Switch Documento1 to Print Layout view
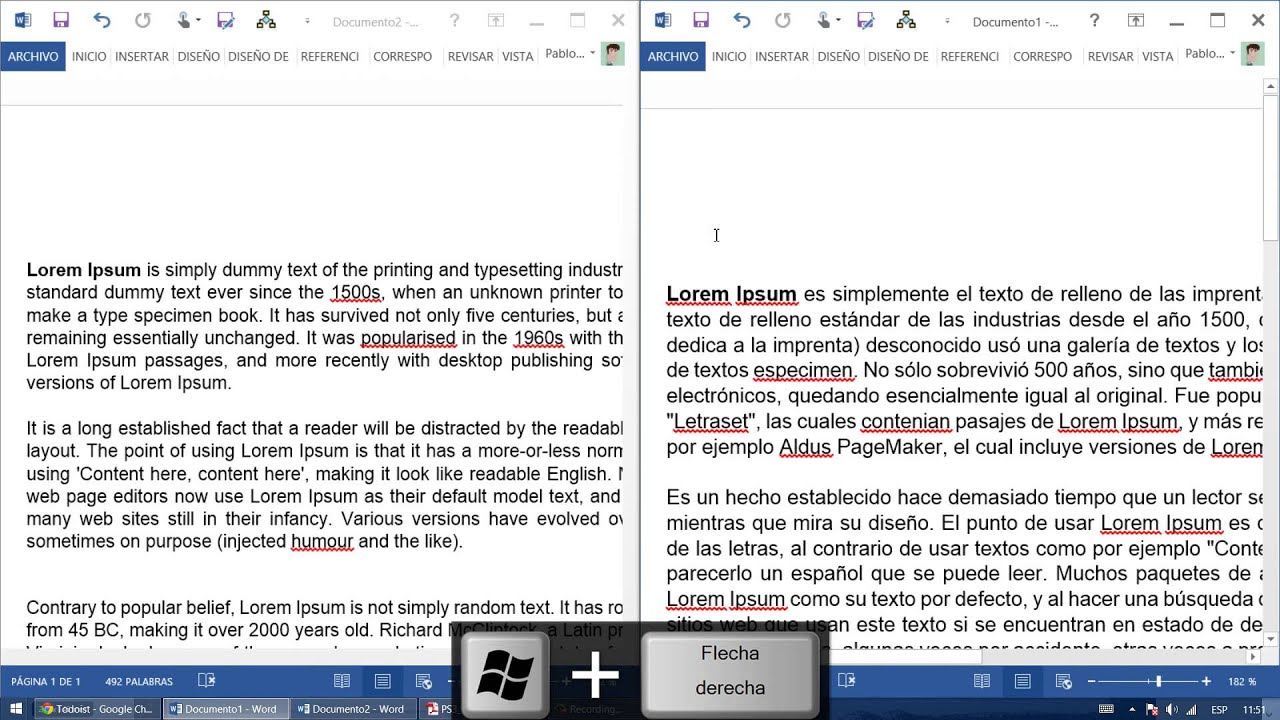 1022,681
